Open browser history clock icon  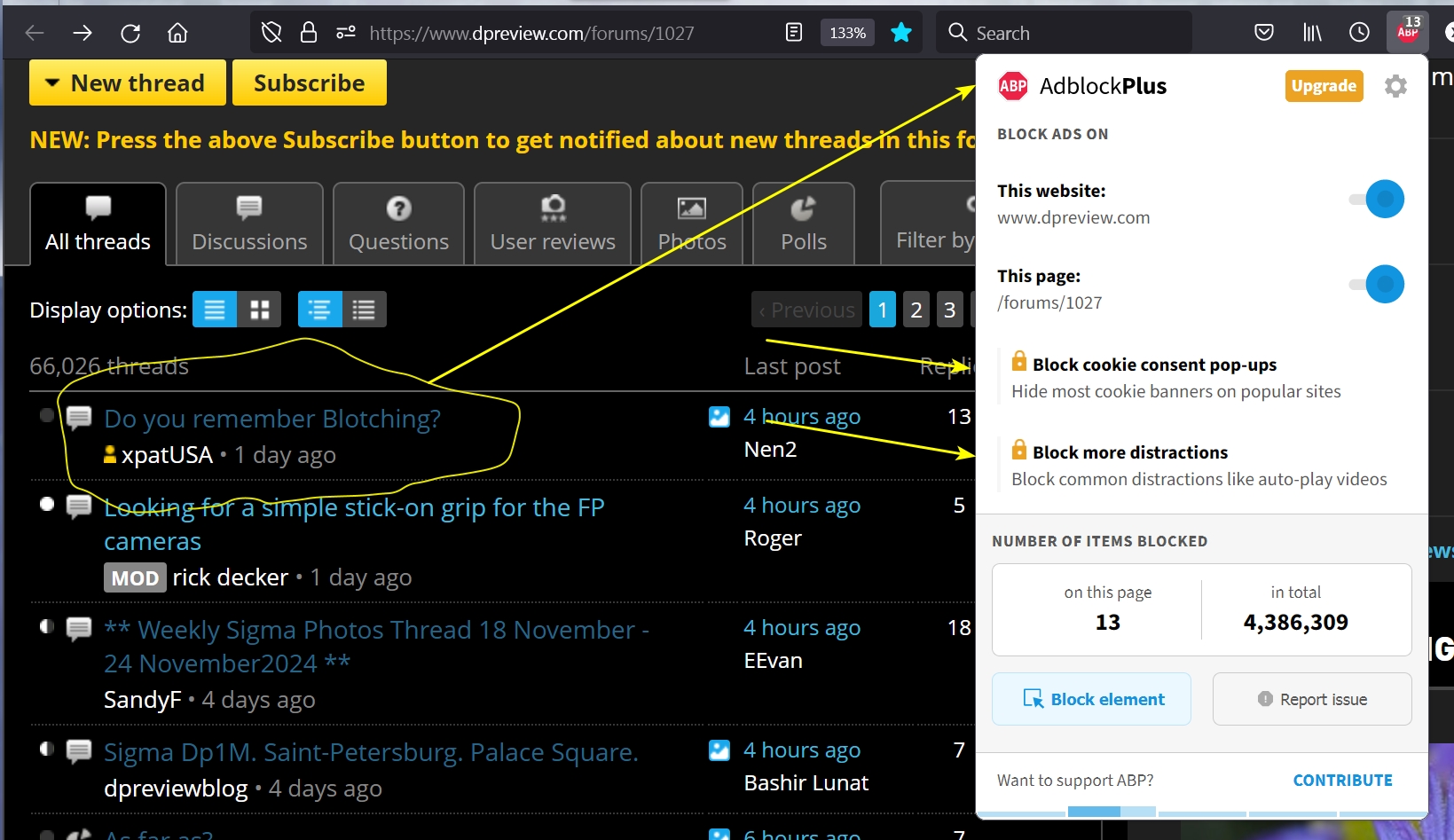point(1359,33)
